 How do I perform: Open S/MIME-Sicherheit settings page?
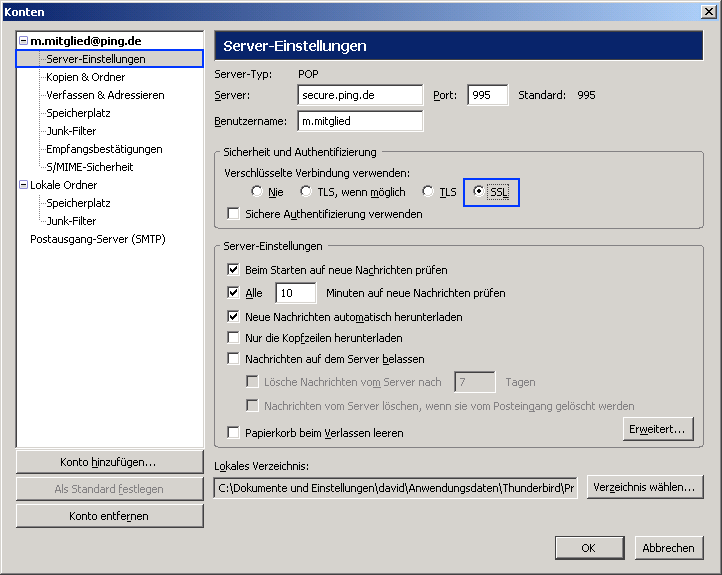tap(89, 167)
